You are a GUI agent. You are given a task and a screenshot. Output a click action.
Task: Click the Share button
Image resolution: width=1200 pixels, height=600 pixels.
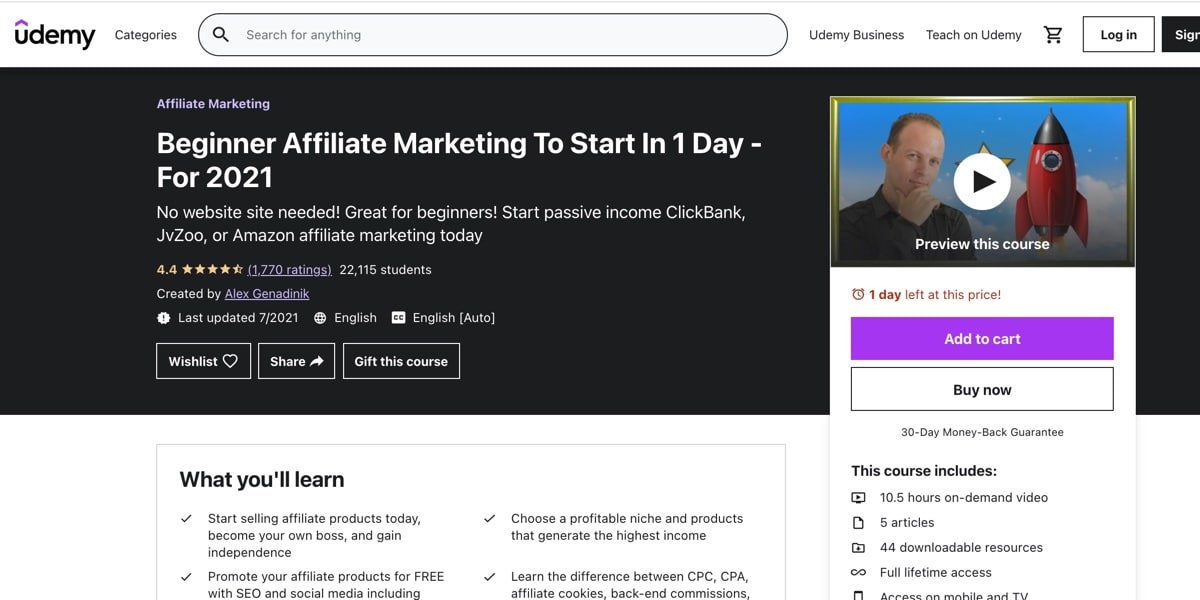click(296, 361)
